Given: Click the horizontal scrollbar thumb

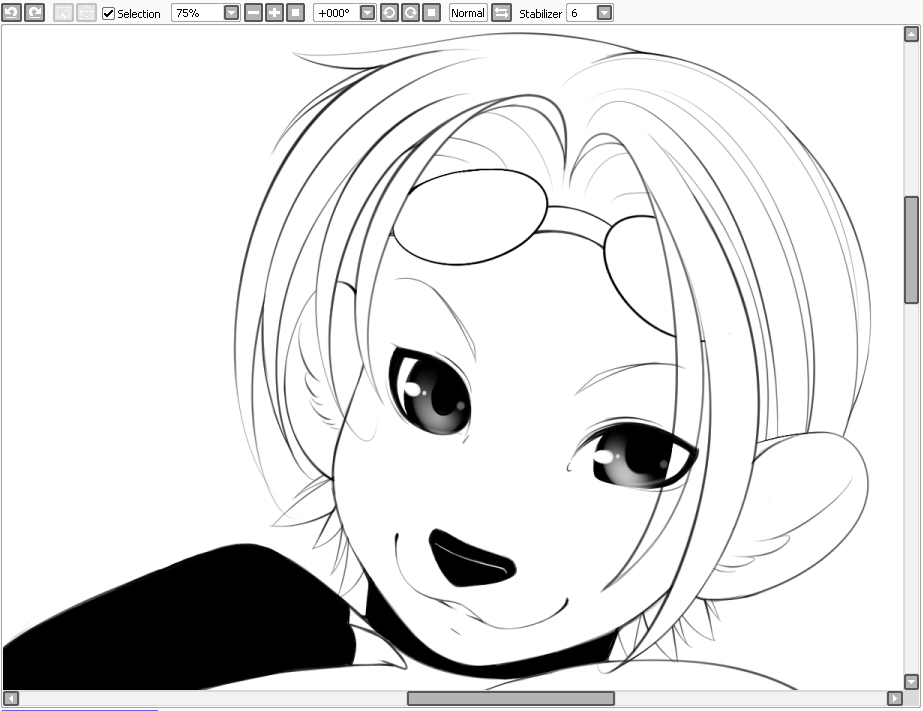Looking at the screenshot, I should point(510,698).
